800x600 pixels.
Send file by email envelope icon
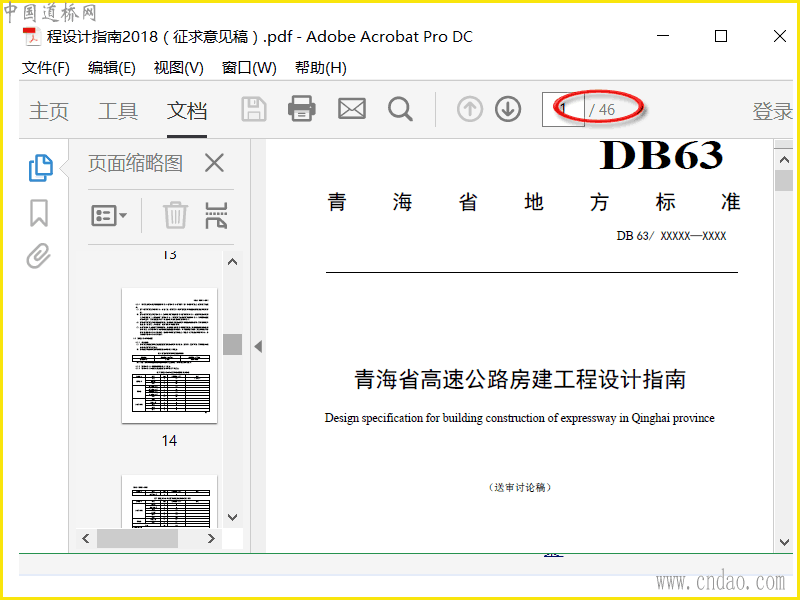tap(352, 109)
